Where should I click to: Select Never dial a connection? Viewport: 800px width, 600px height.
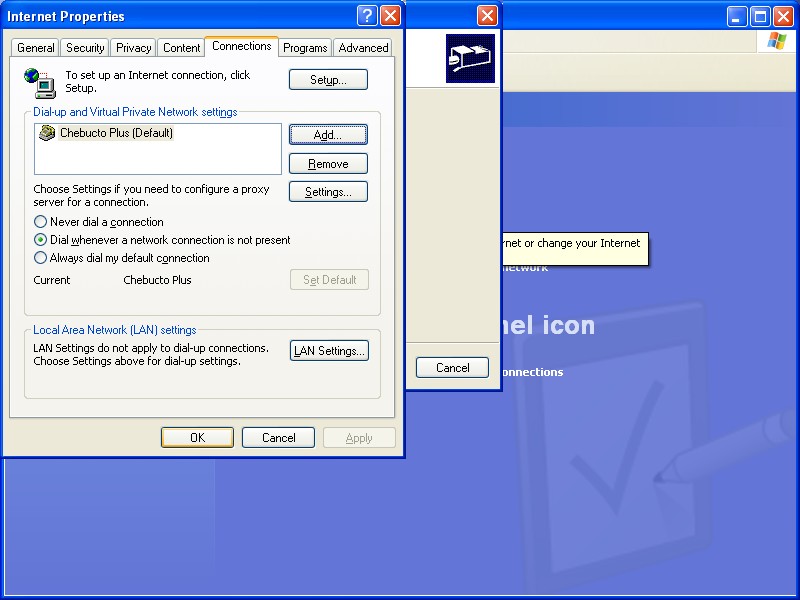[x=41, y=222]
